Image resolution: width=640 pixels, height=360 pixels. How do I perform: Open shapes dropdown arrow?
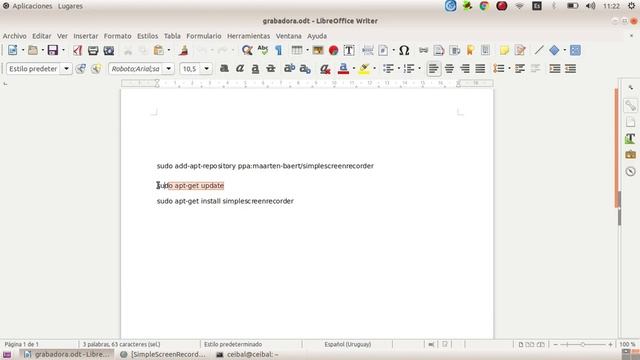pyautogui.click(x=564, y=50)
